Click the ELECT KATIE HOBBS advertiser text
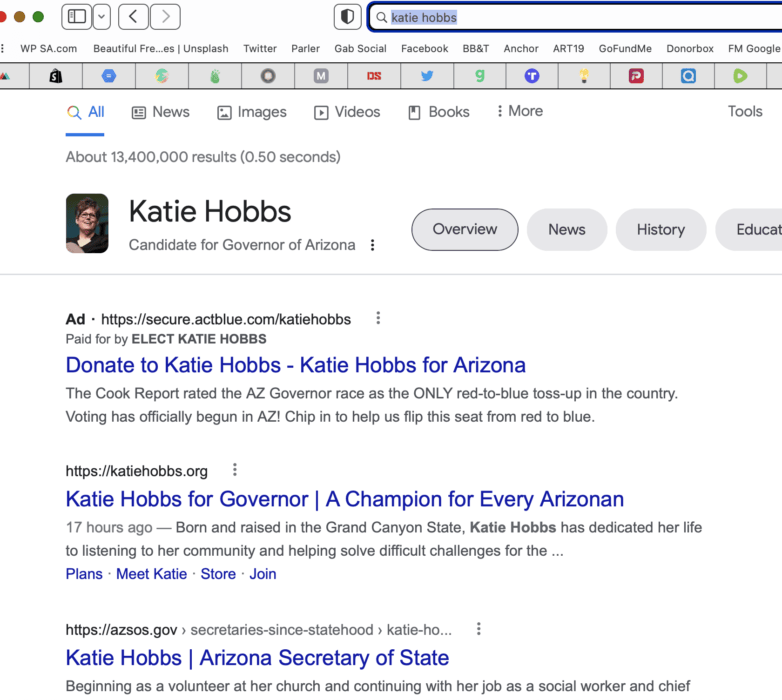Viewport: 782px width, 700px height. pos(198,339)
